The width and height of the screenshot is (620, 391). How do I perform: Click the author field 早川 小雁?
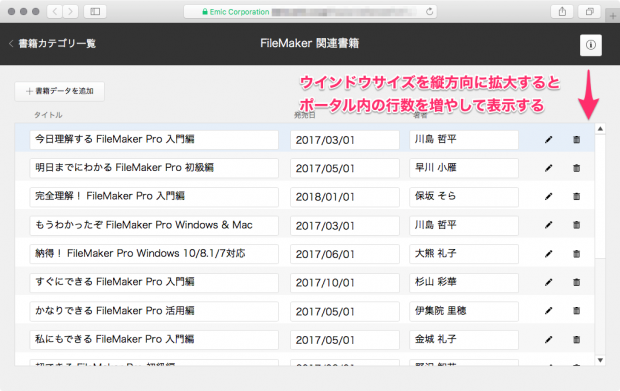pos(464,168)
